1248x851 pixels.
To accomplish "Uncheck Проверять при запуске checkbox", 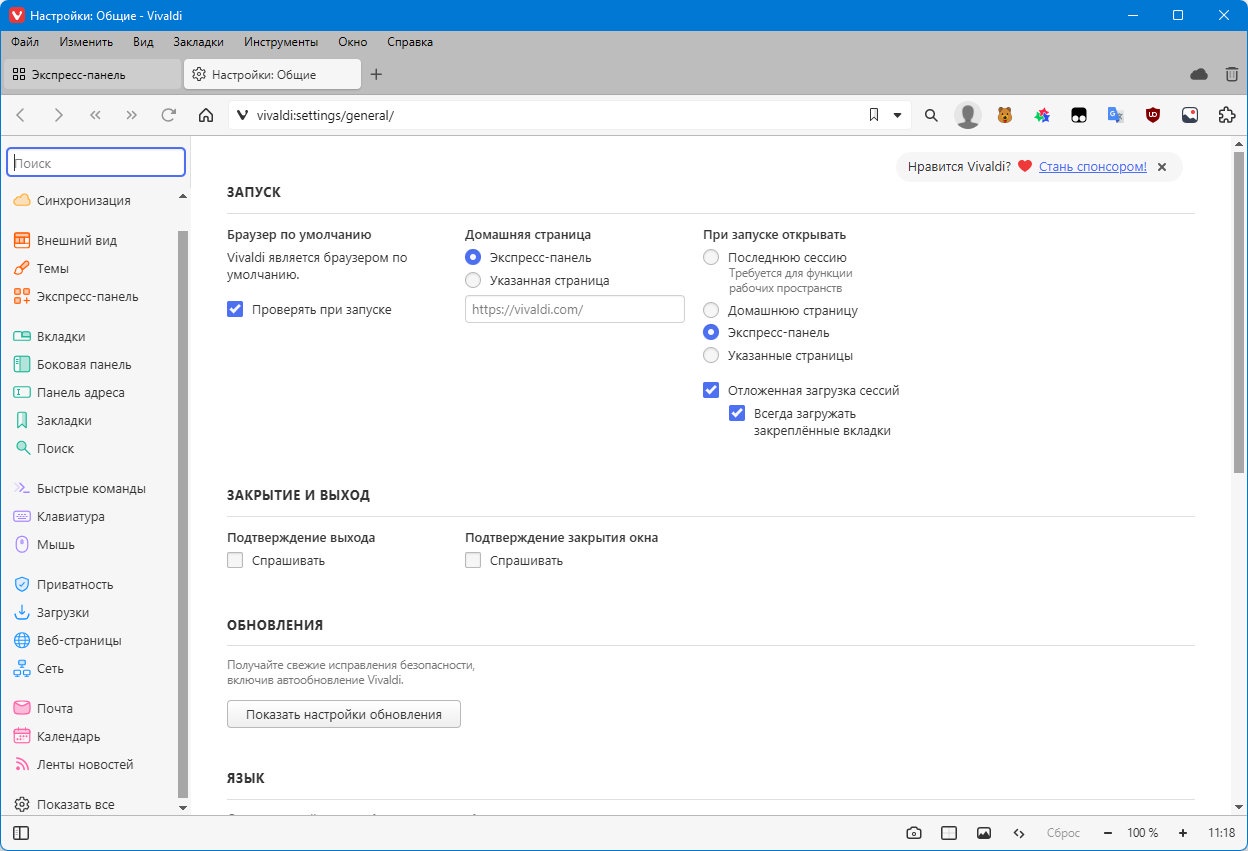I will pyautogui.click(x=235, y=309).
